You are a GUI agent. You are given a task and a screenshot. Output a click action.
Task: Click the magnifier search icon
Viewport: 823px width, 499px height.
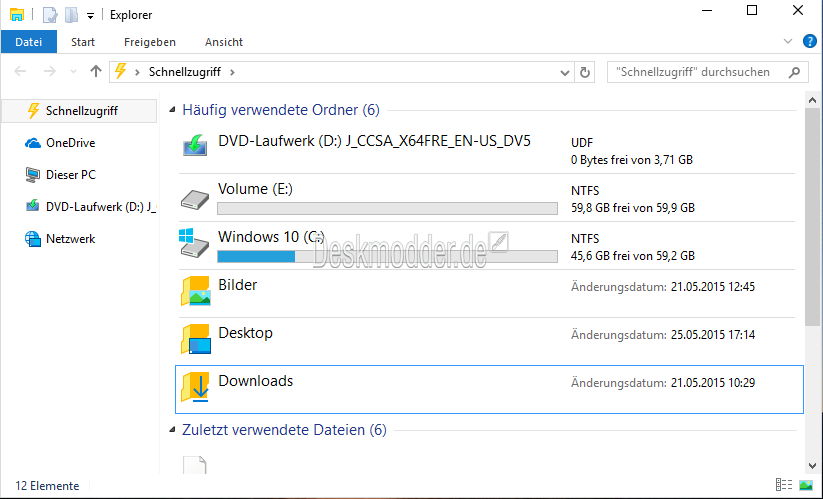point(795,72)
